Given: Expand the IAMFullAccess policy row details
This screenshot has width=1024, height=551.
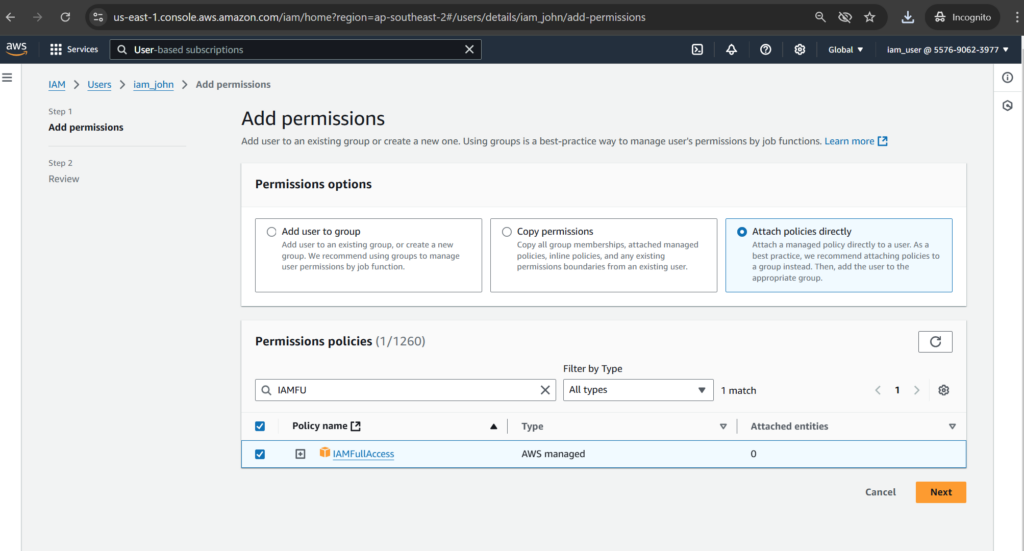Looking at the screenshot, I should click(x=300, y=454).
